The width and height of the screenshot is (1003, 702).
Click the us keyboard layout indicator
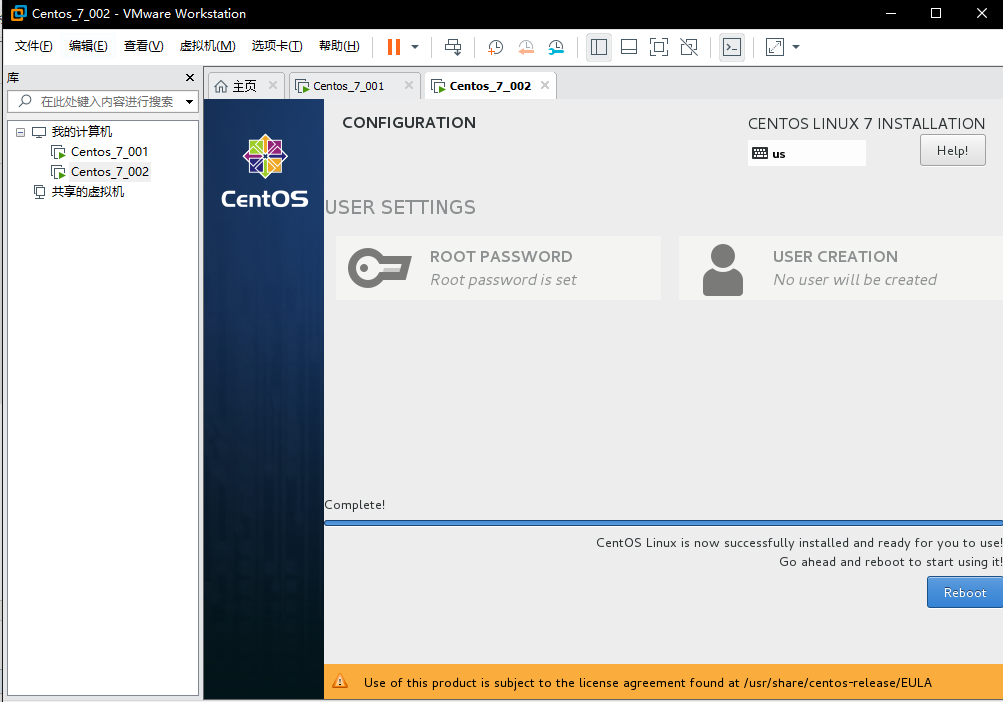tap(807, 153)
